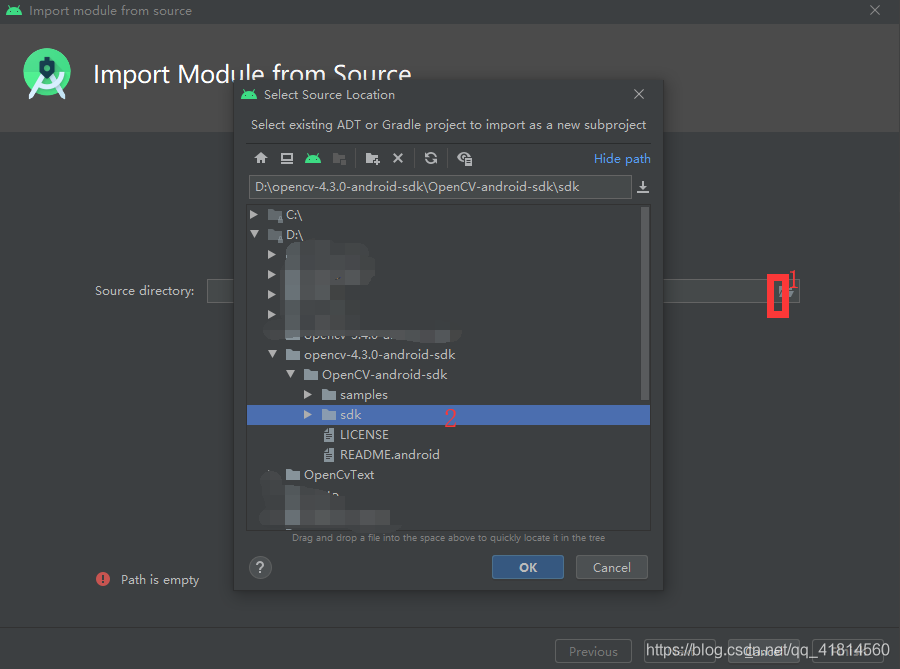Toggle hidden files visibility icon

click(x=462, y=158)
